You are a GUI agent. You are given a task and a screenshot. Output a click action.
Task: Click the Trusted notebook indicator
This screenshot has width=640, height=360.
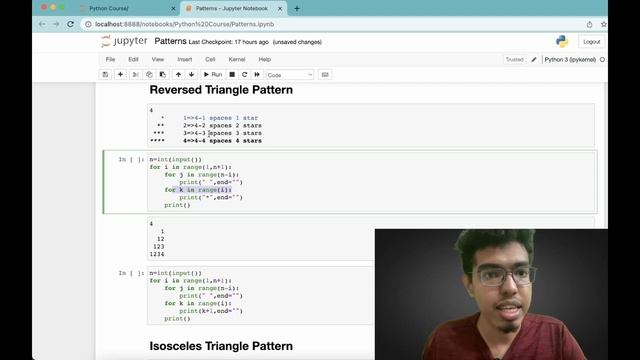tap(514, 60)
